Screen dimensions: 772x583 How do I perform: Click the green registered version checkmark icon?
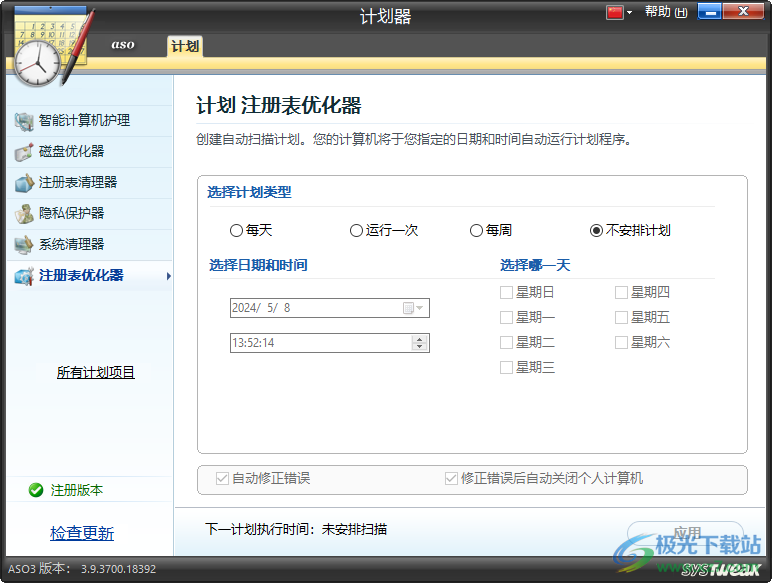[36, 490]
